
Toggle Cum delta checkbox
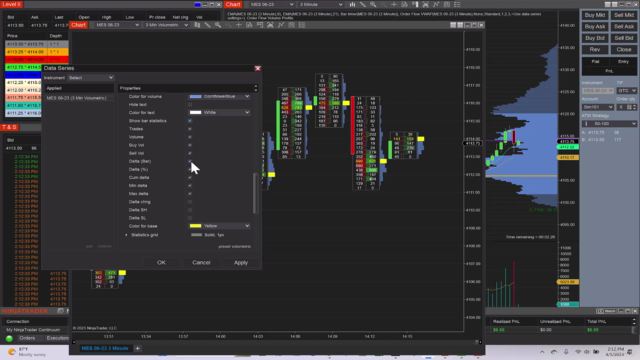point(190,178)
